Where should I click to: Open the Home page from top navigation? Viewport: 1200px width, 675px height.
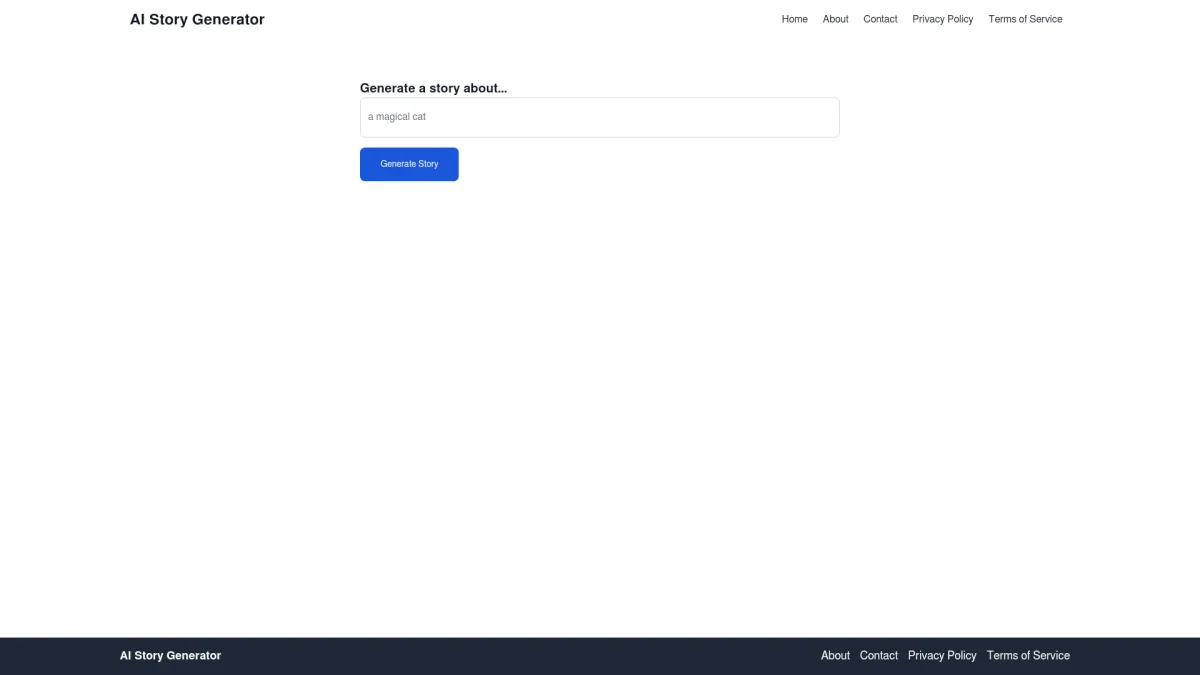[x=794, y=19]
